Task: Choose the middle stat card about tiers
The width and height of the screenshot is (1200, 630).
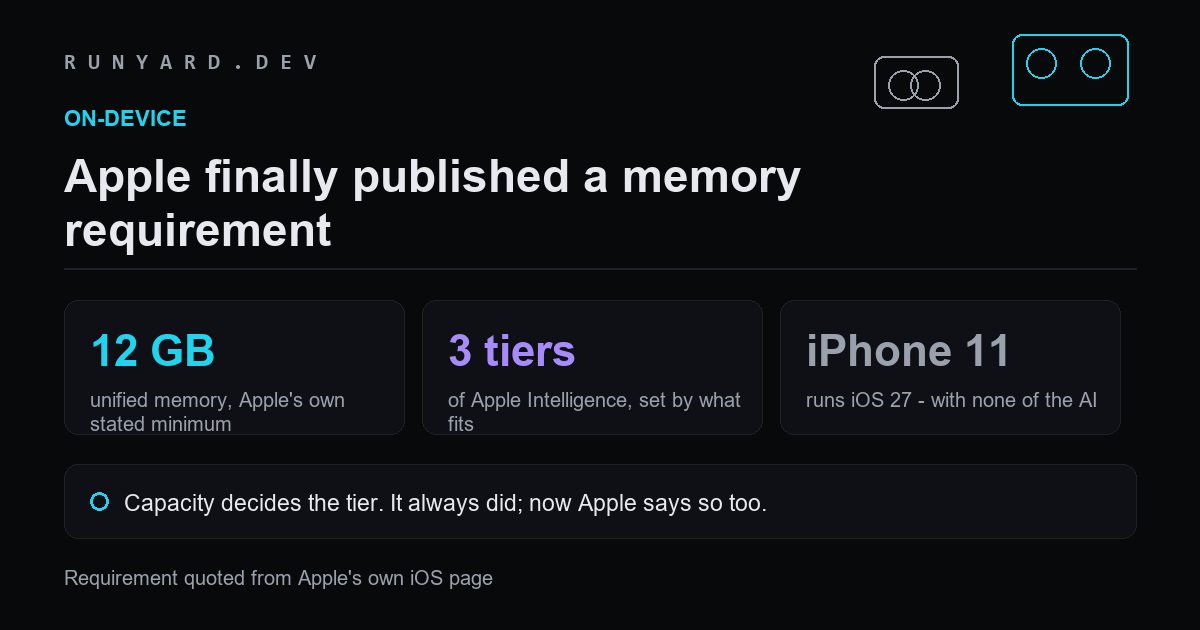Action: coord(592,367)
